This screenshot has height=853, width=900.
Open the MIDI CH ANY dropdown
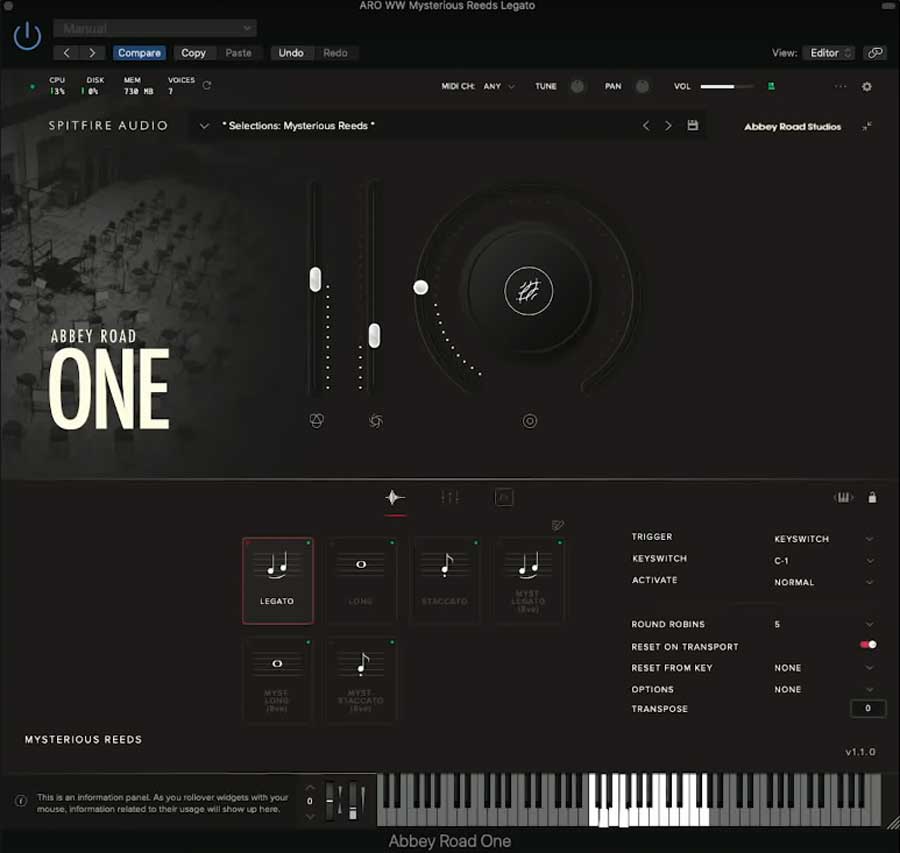498,86
